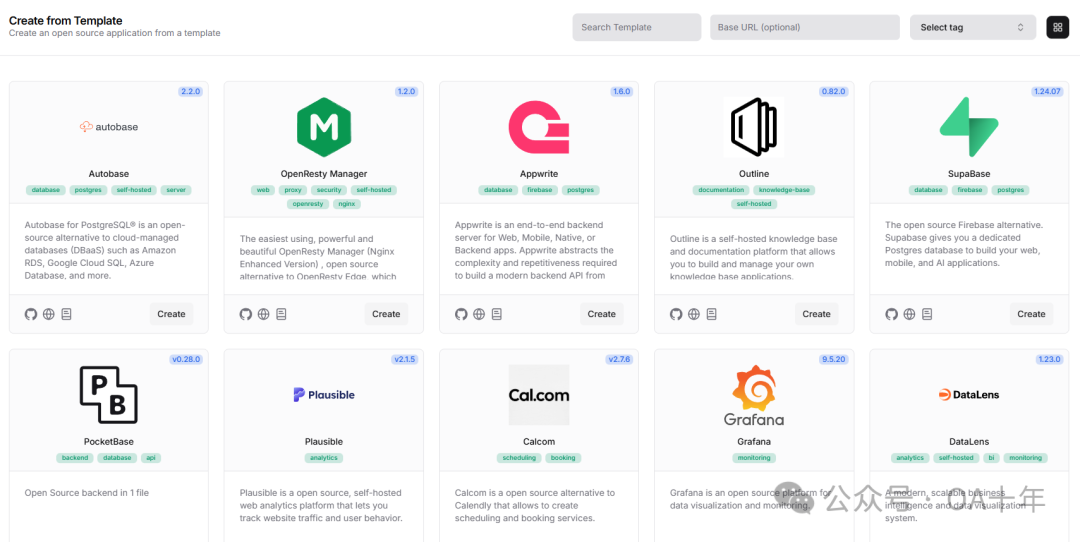Click the Cal.com logo
1080x542 pixels.
coord(539,395)
